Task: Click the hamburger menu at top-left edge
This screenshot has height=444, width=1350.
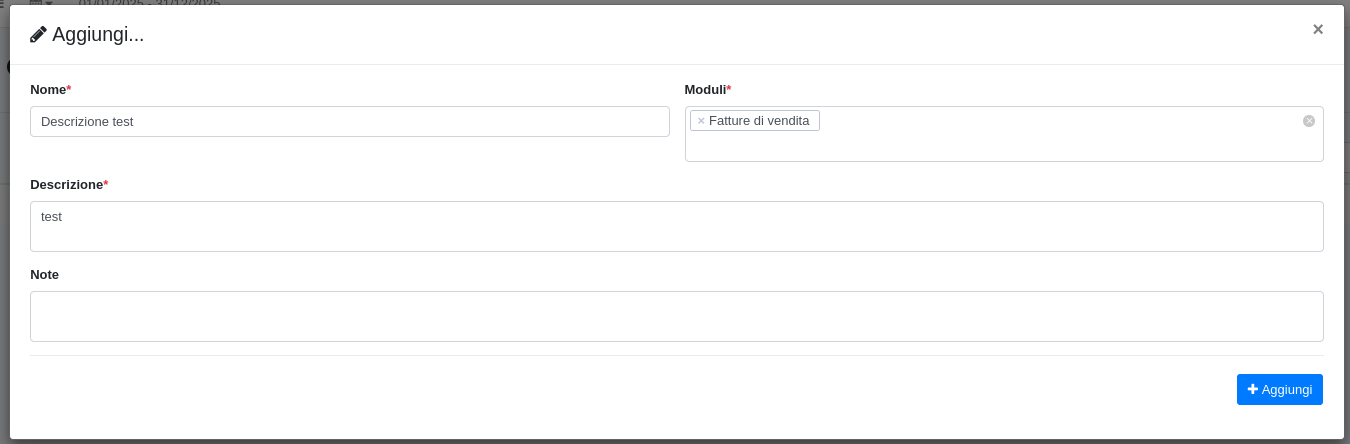Action: (x=3, y=3)
